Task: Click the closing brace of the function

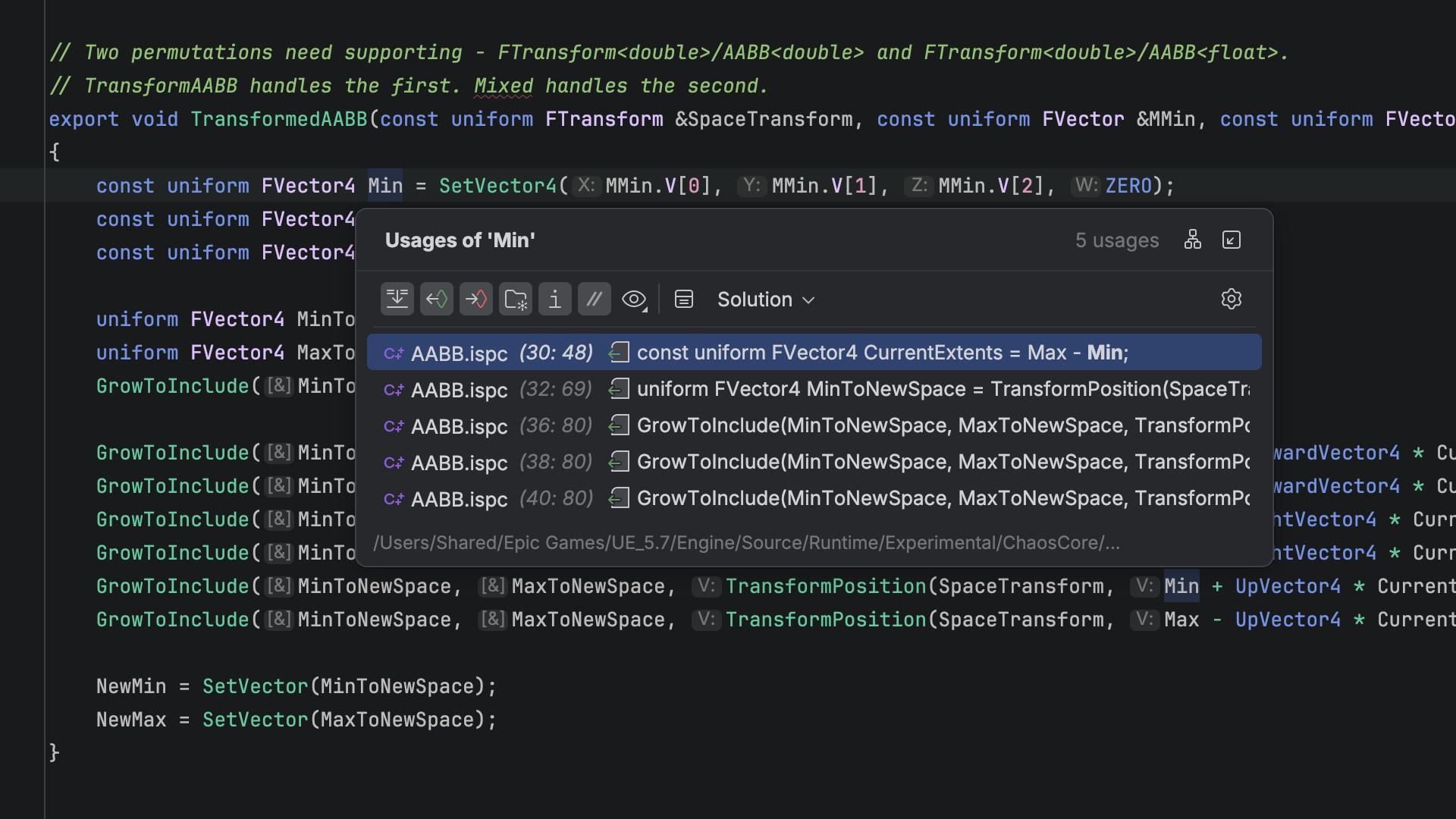Action: [54, 753]
